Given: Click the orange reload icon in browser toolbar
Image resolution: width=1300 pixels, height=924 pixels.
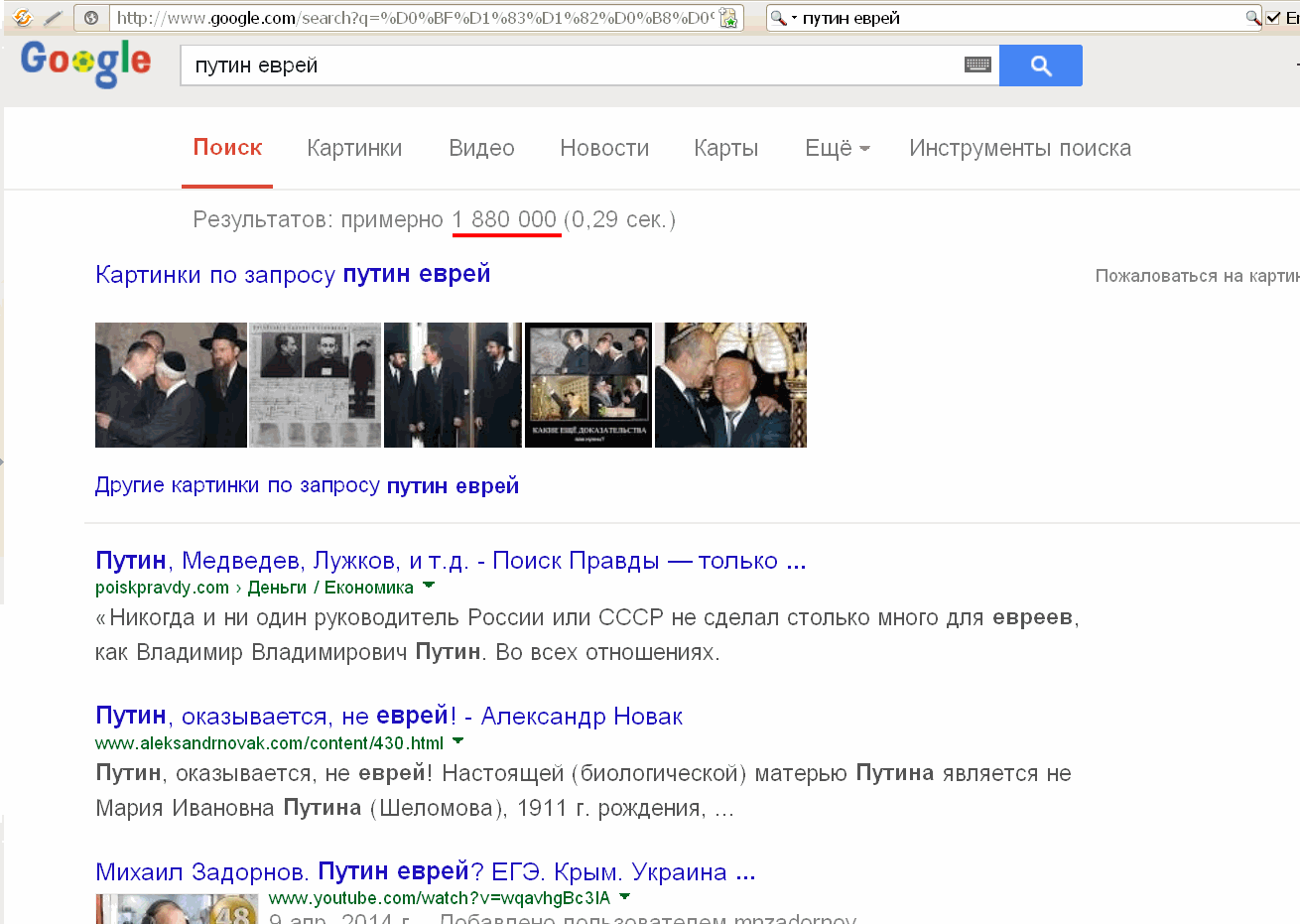Looking at the screenshot, I should click(23, 18).
